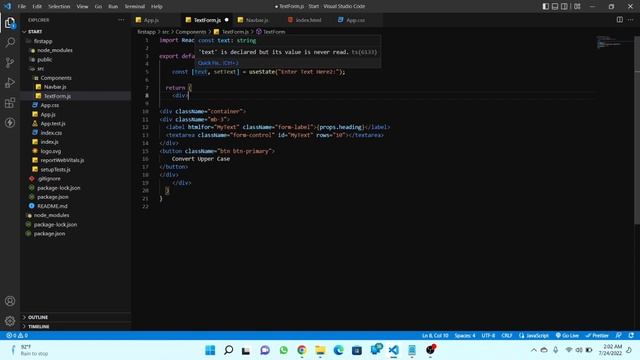Open the Selection menu
Viewport: 640px width, 360px height.
click(59, 7)
